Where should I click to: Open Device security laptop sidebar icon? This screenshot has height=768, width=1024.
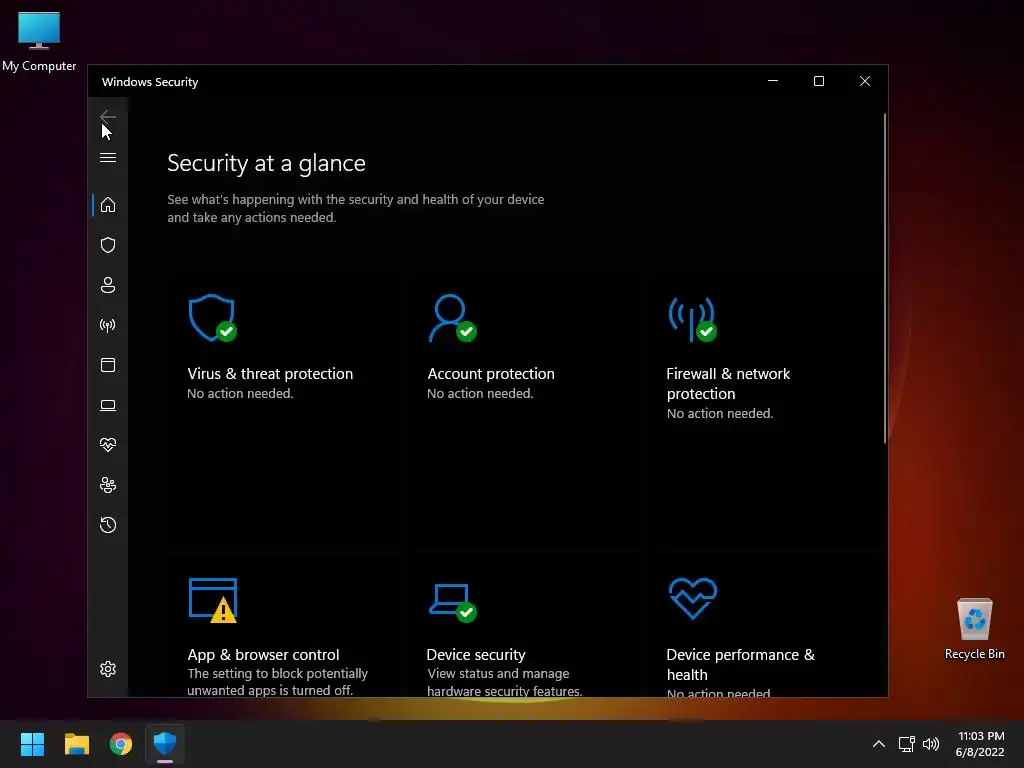click(x=108, y=406)
